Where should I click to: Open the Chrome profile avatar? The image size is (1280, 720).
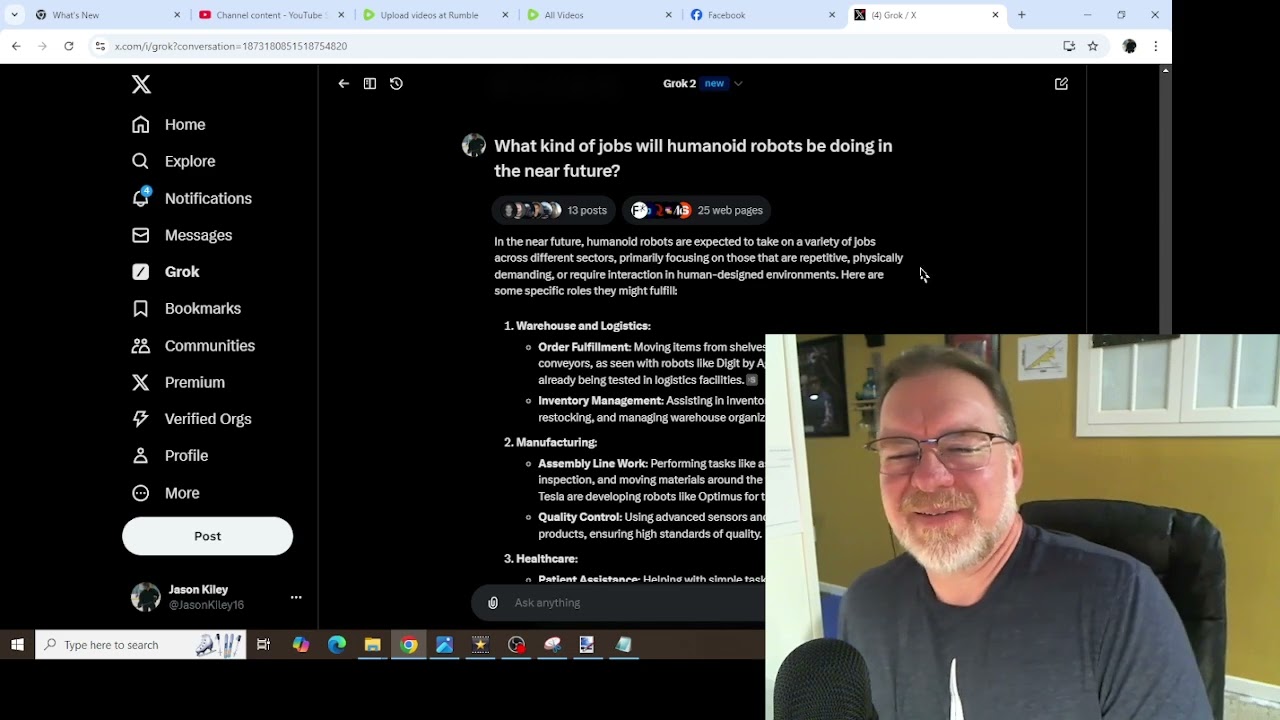click(1130, 46)
